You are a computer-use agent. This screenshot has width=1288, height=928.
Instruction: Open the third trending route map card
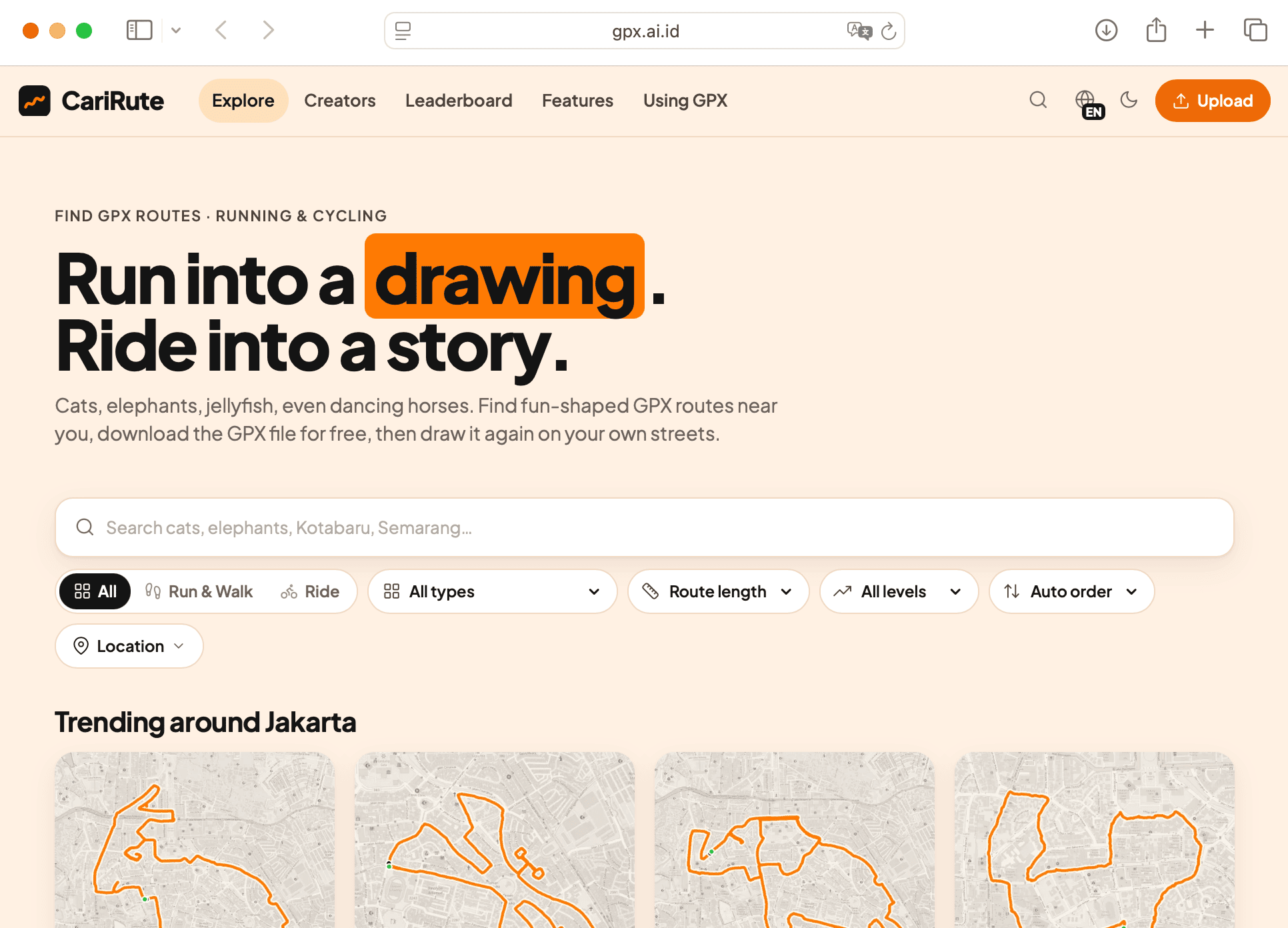pos(795,840)
